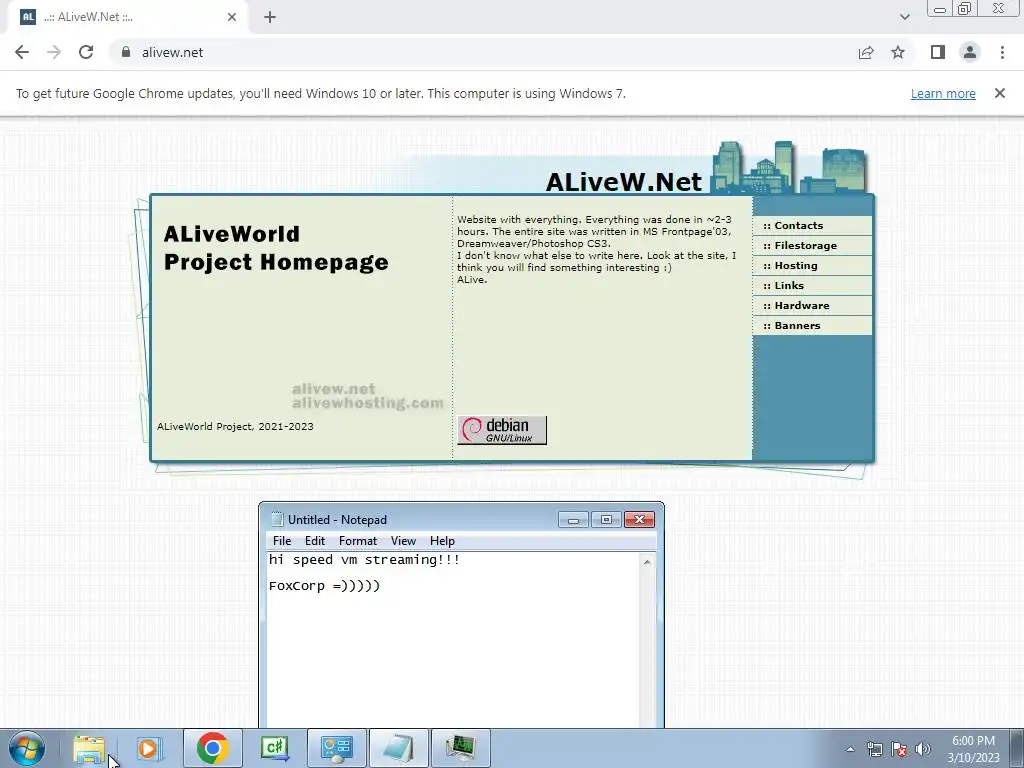The height and width of the screenshot is (768, 1024).
Task: Open Windows Explorer from taskbar
Action: [x=89, y=748]
